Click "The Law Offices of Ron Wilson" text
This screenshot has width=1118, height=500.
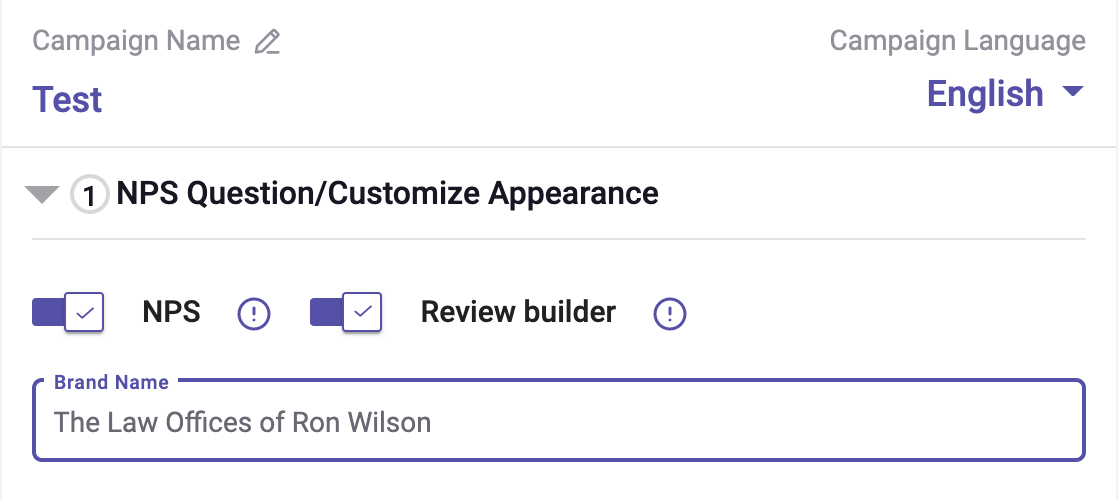point(242,422)
